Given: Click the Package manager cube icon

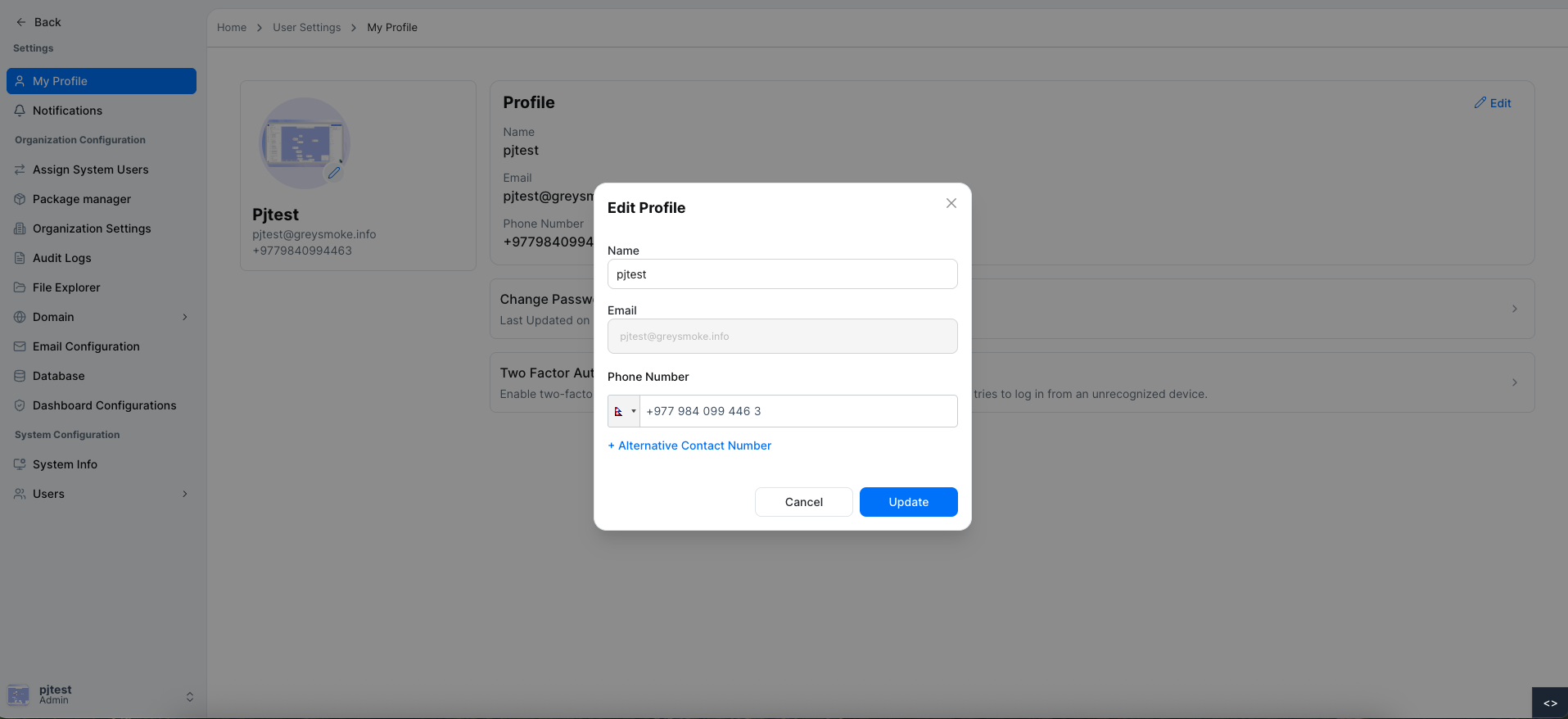Looking at the screenshot, I should point(20,199).
